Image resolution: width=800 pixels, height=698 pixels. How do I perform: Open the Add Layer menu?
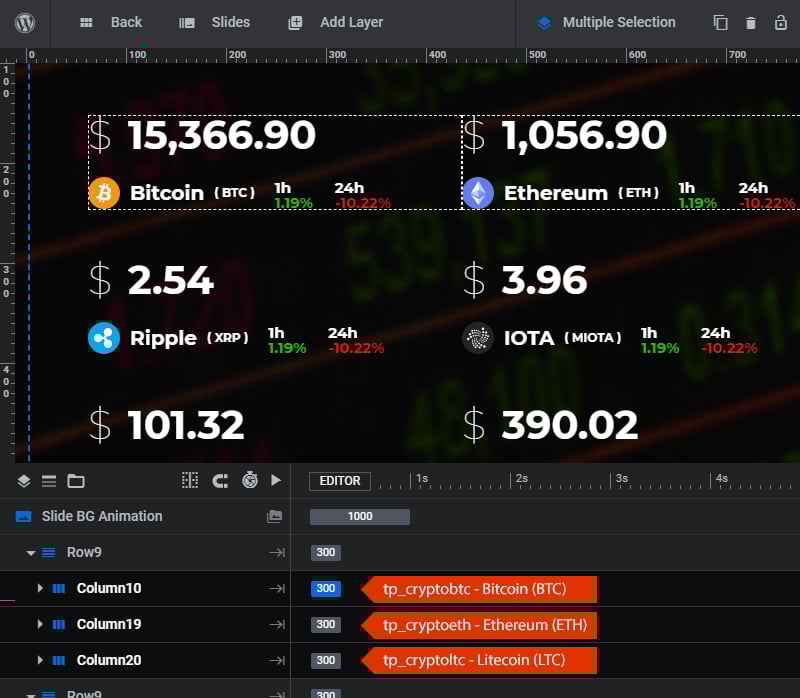352,22
